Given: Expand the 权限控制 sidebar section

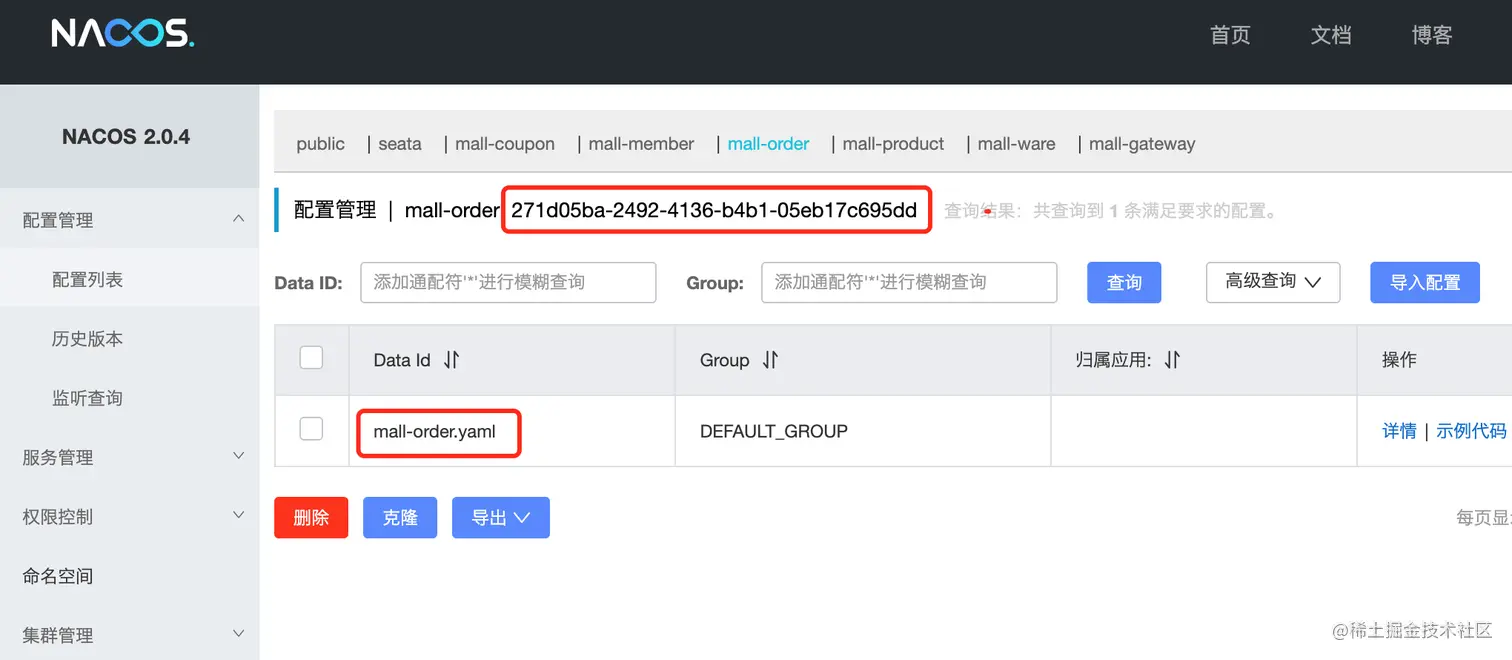Looking at the screenshot, I should (x=238, y=515).
